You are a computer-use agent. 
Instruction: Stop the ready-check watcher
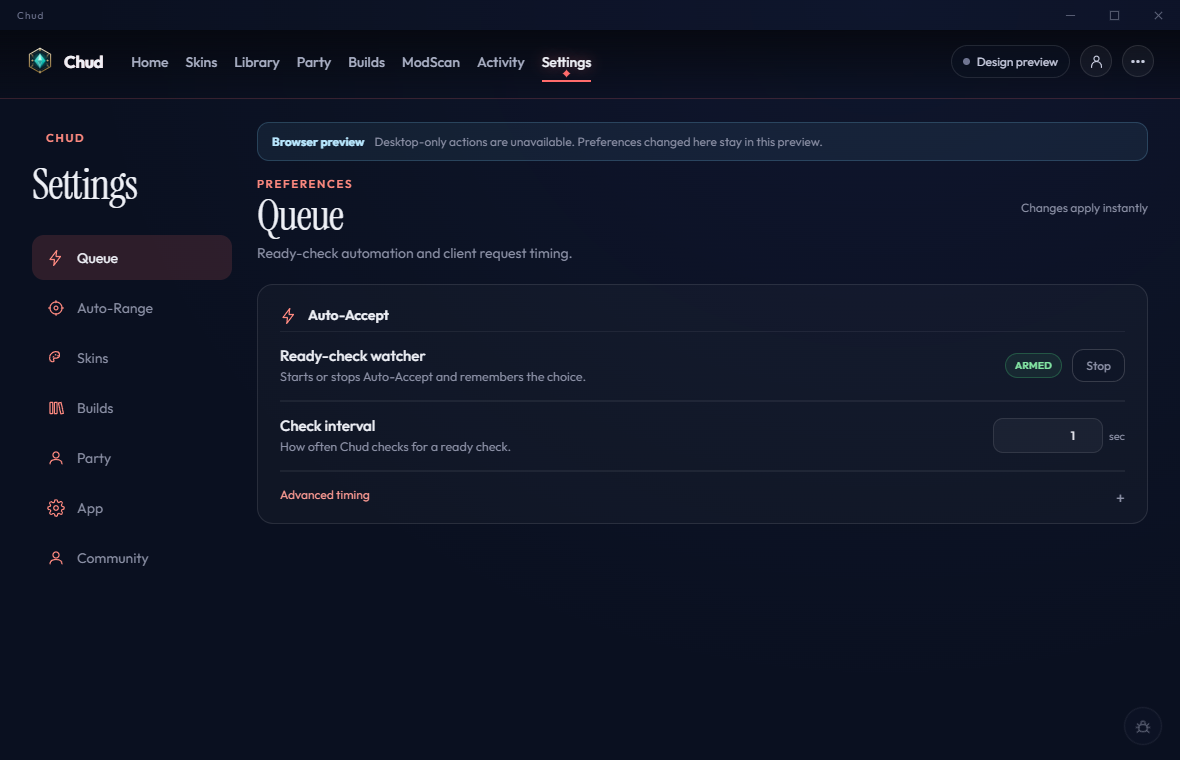(x=1098, y=366)
